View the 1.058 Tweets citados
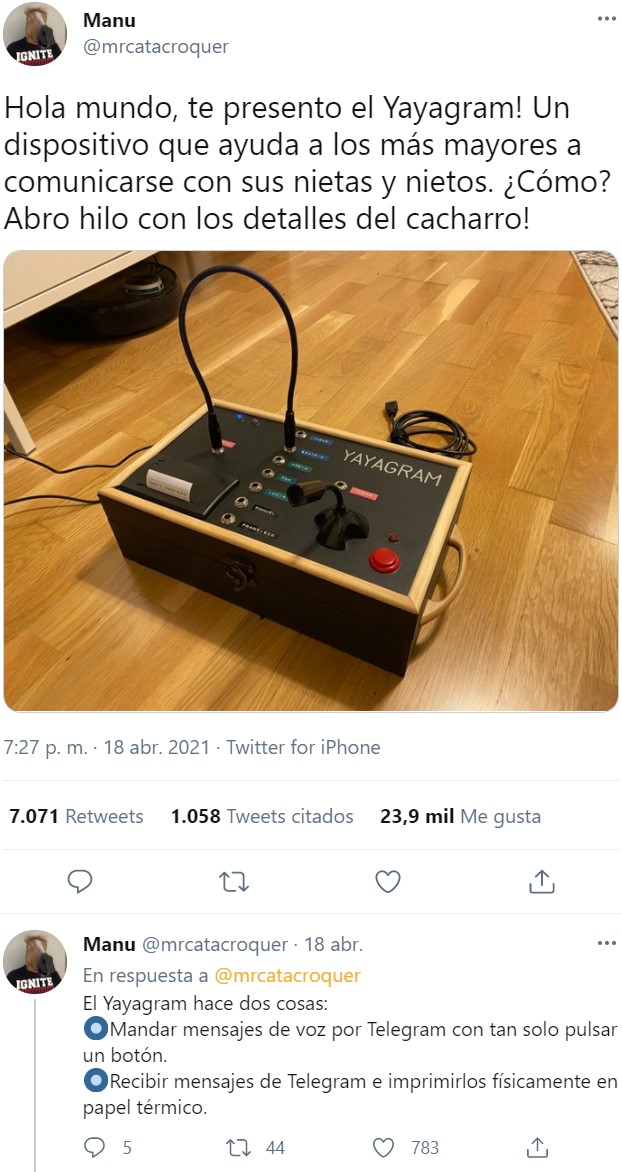This screenshot has height=1172, width=622. click(262, 816)
